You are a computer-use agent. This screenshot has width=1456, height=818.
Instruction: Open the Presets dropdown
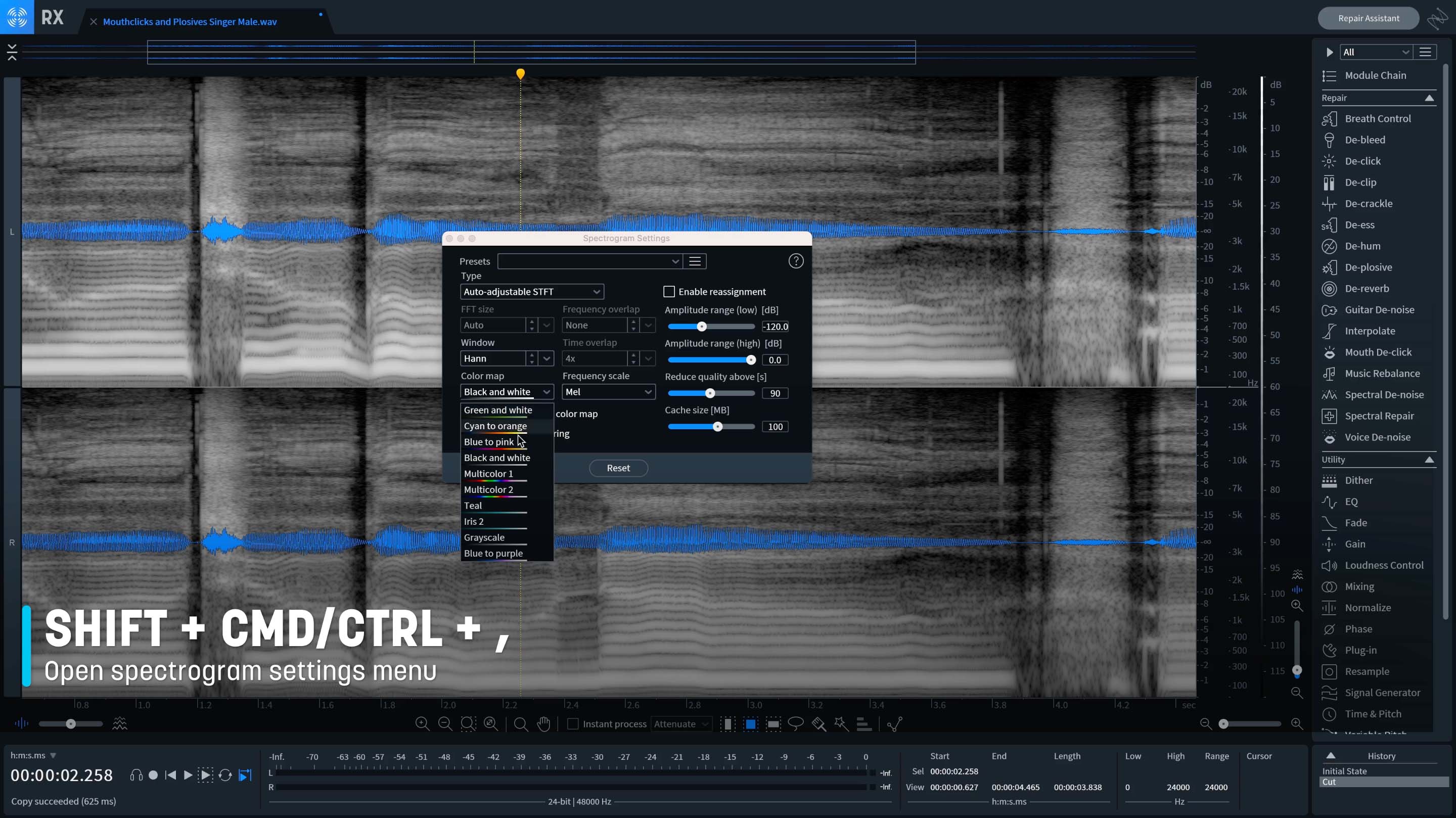(590, 261)
